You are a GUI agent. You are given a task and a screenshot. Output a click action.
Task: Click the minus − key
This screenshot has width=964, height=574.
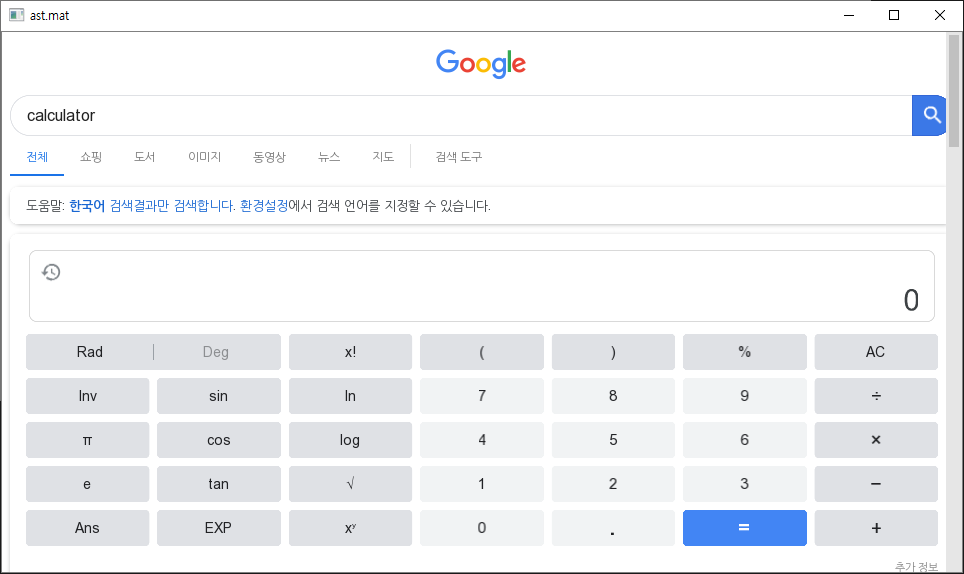point(876,484)
